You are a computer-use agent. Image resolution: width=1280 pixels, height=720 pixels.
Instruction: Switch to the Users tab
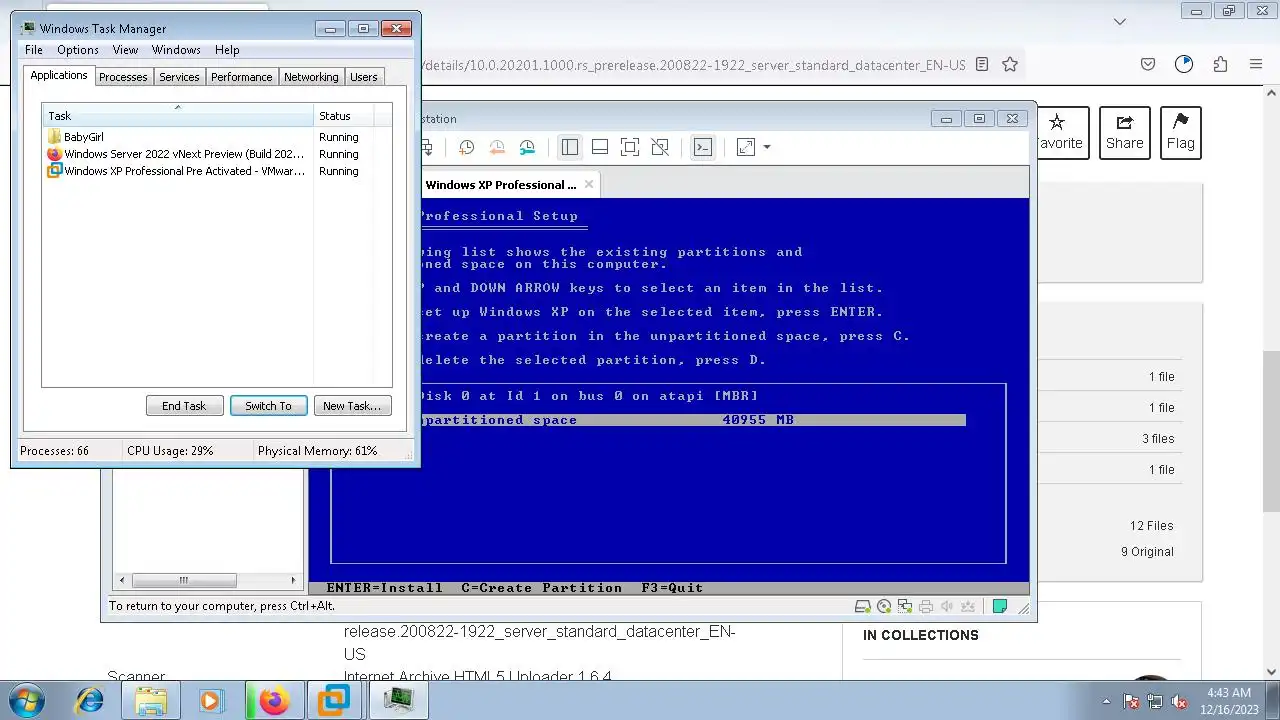[364, 77]
